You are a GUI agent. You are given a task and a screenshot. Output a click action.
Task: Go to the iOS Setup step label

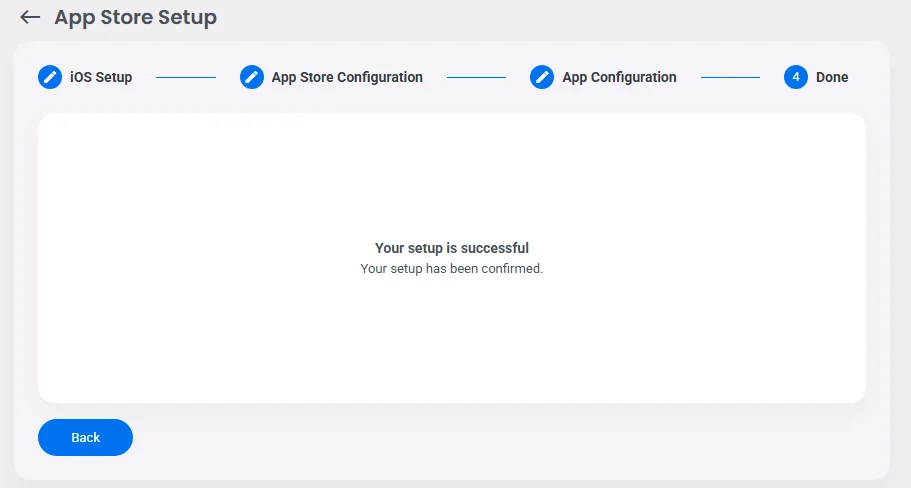(x=101, y=77)
